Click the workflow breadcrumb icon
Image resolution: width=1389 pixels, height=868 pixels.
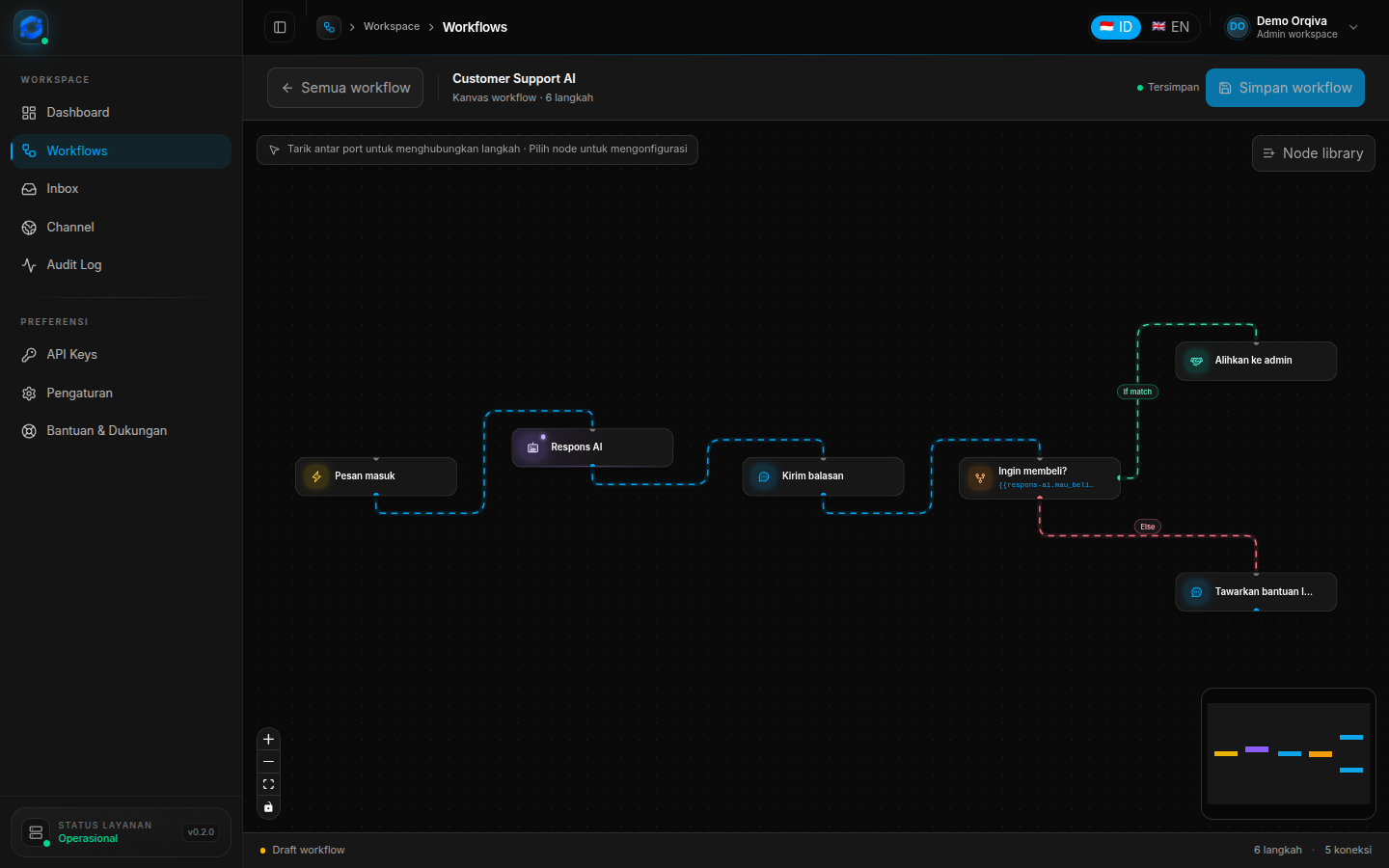click(329, 27)
